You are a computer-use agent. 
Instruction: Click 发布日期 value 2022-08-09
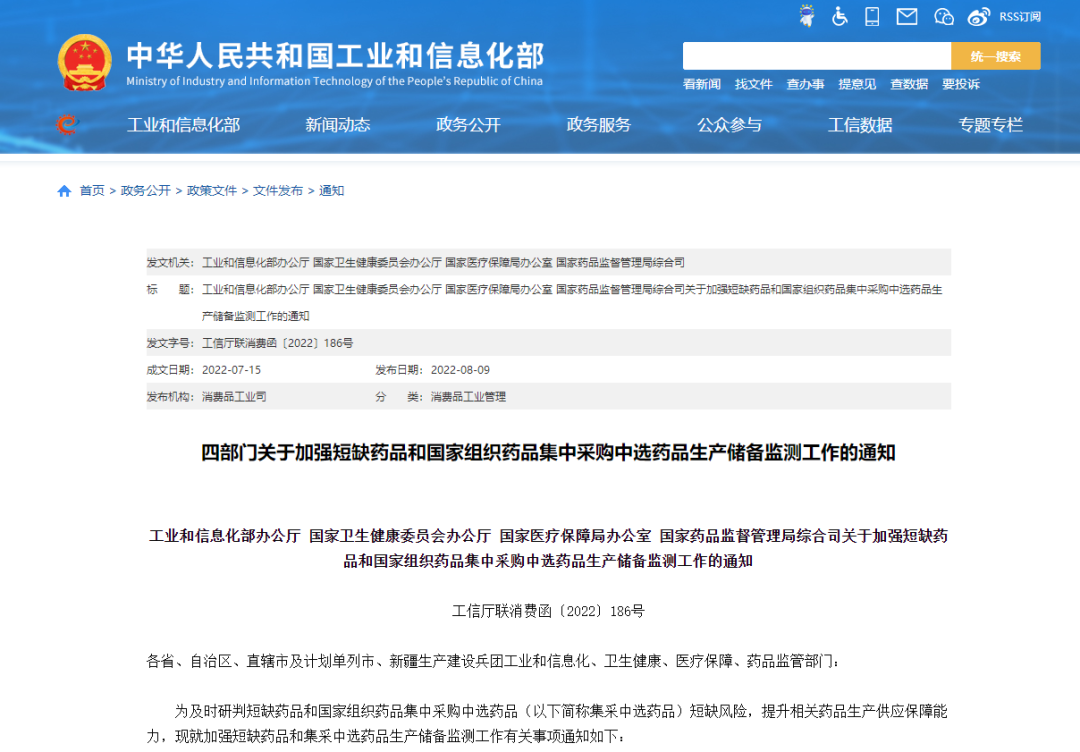(x=460, y=370)
